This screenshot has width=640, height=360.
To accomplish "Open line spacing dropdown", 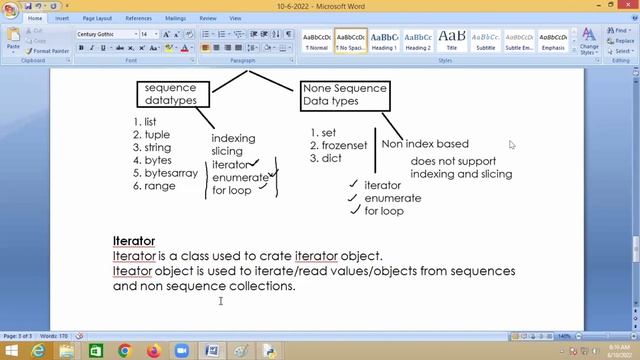I will click(x=252, y=48).
